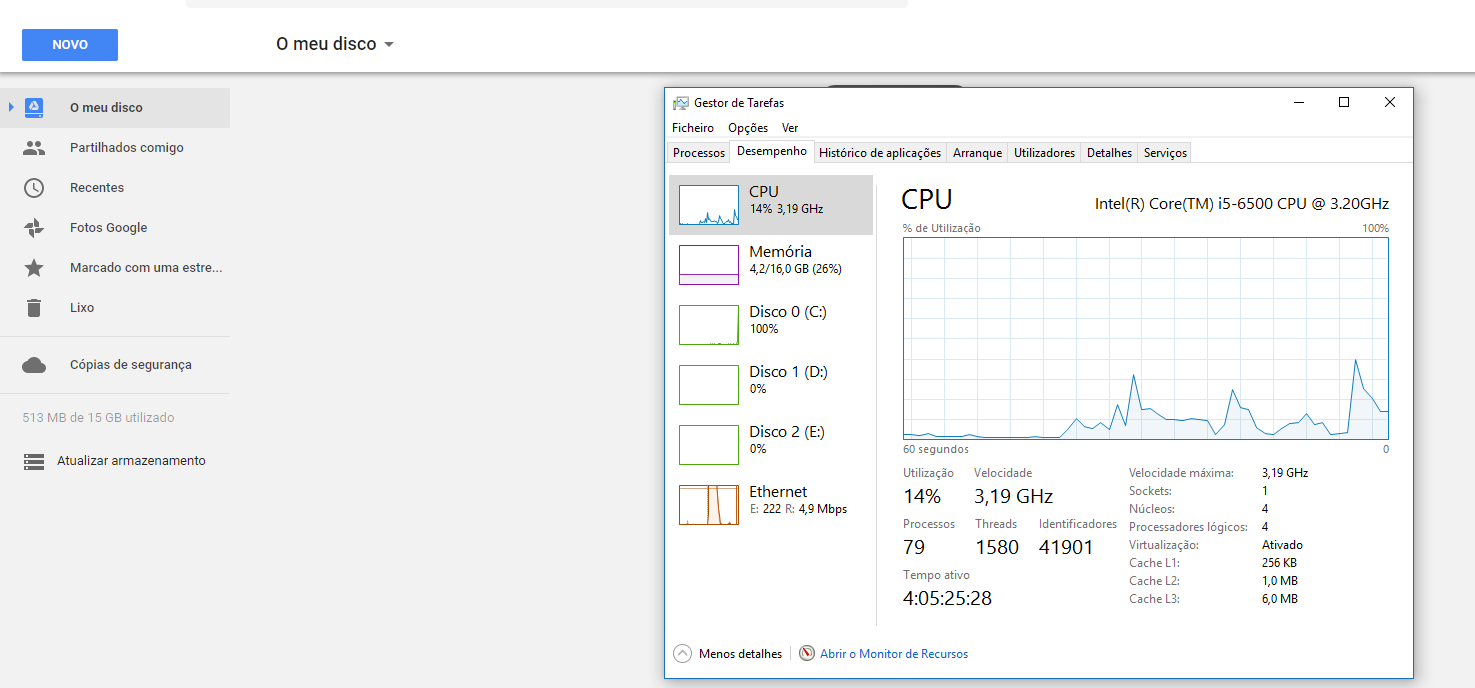The width and height of the screenshot is (1475, 688).
Task: Click the Cópias de segurança cloud icon
Action: (34, 365)
